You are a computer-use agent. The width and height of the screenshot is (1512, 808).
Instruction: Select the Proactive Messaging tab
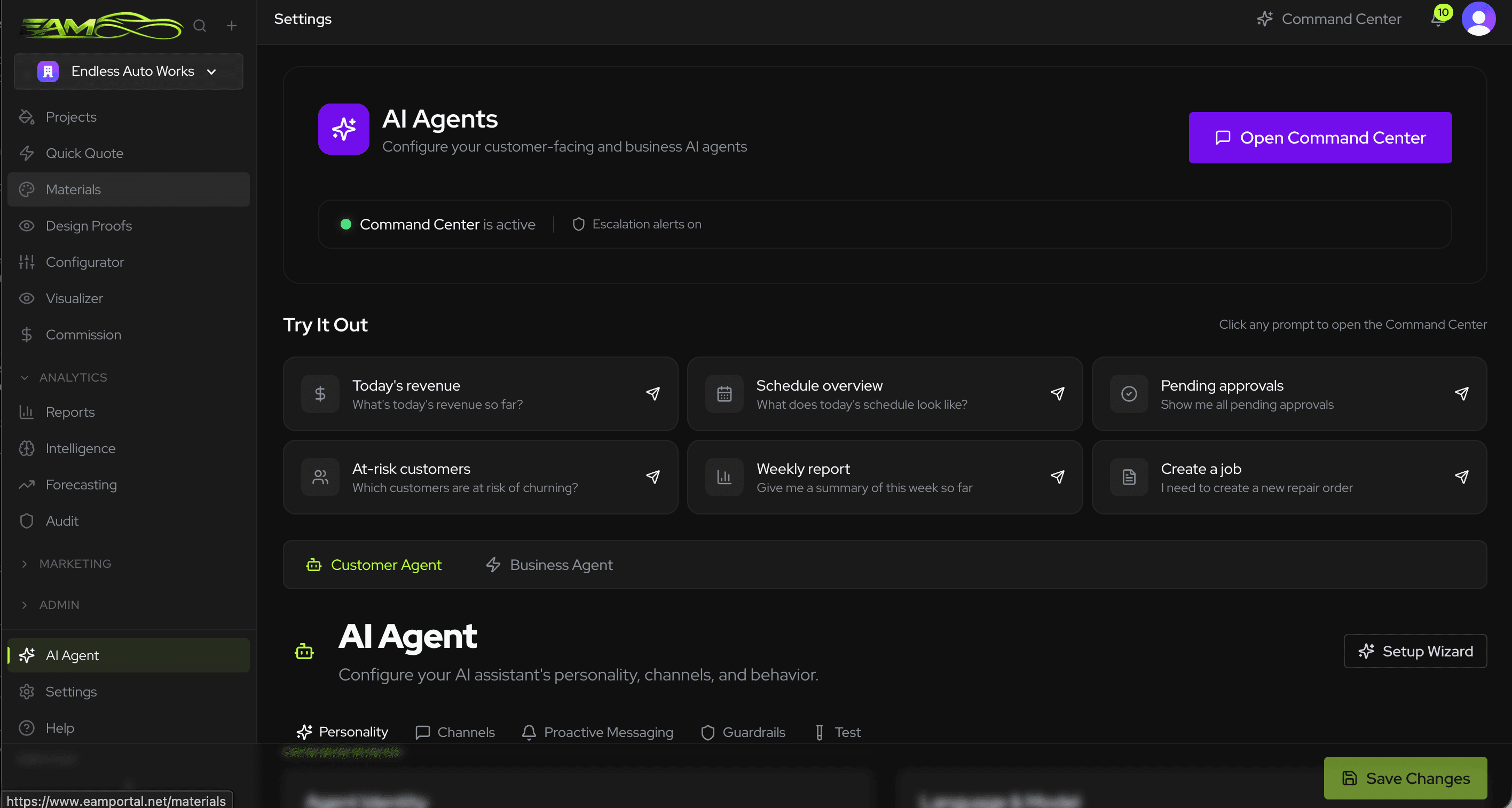597,732
